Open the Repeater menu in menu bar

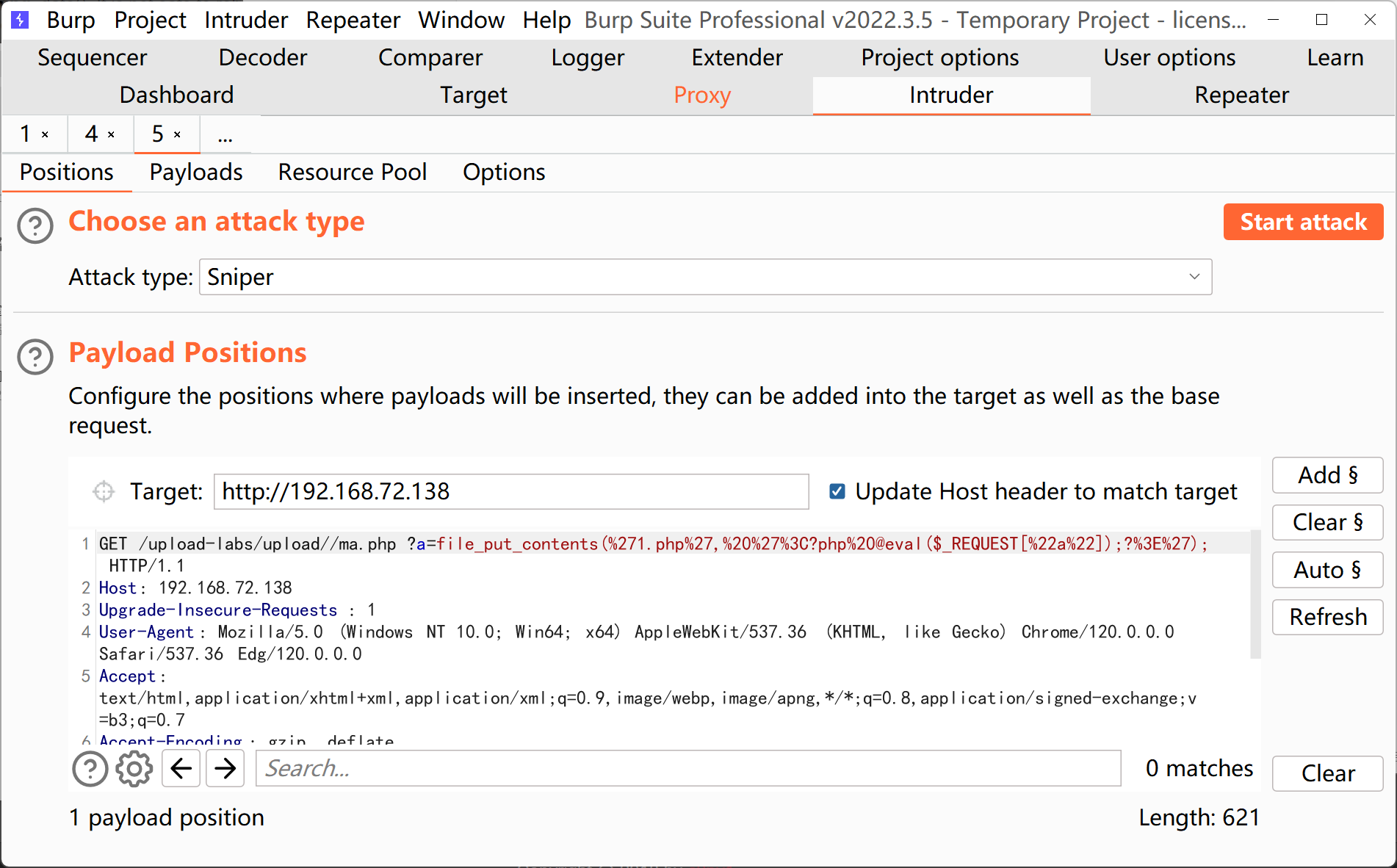[353, 20]
